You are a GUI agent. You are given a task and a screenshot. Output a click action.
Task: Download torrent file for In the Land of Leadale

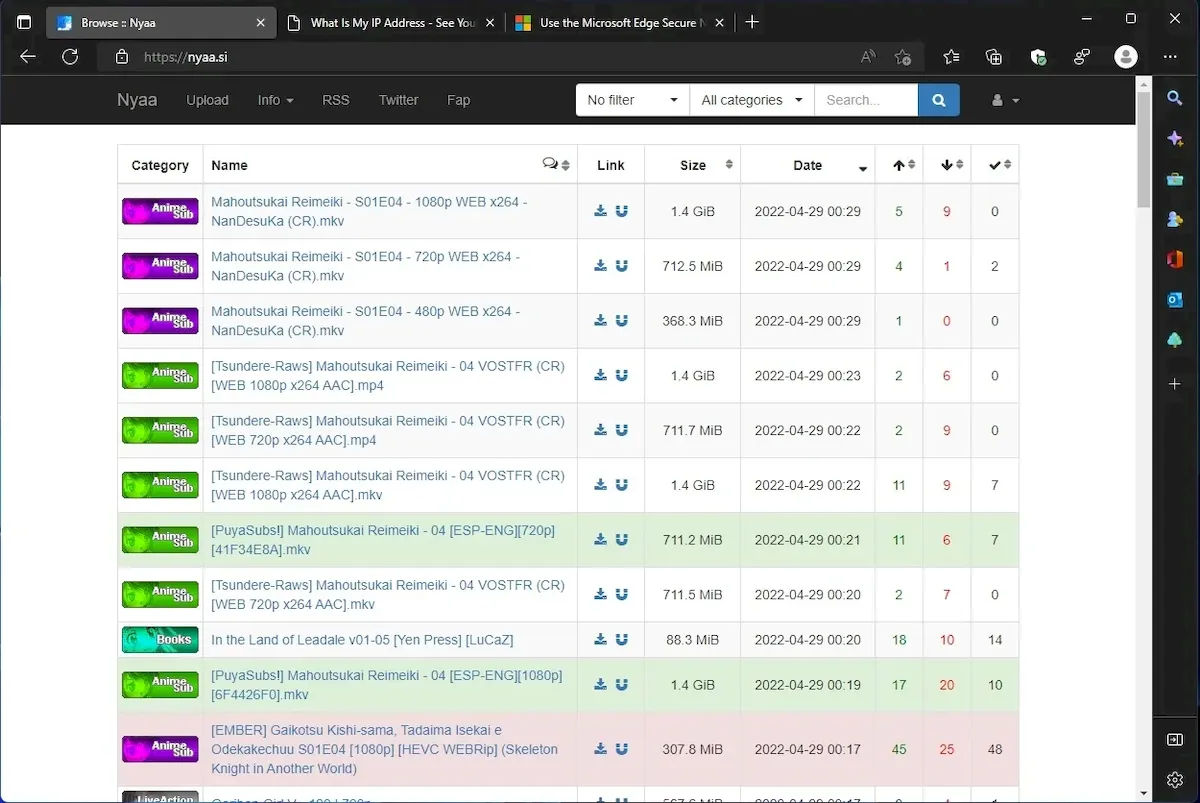[600, 640]
